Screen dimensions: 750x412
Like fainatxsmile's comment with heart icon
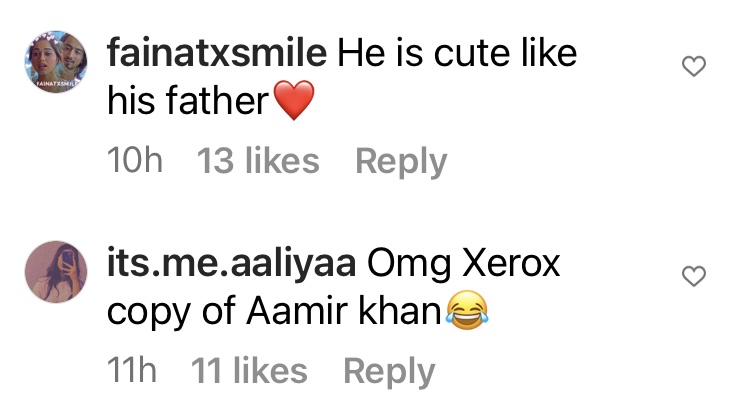point(694,66)
